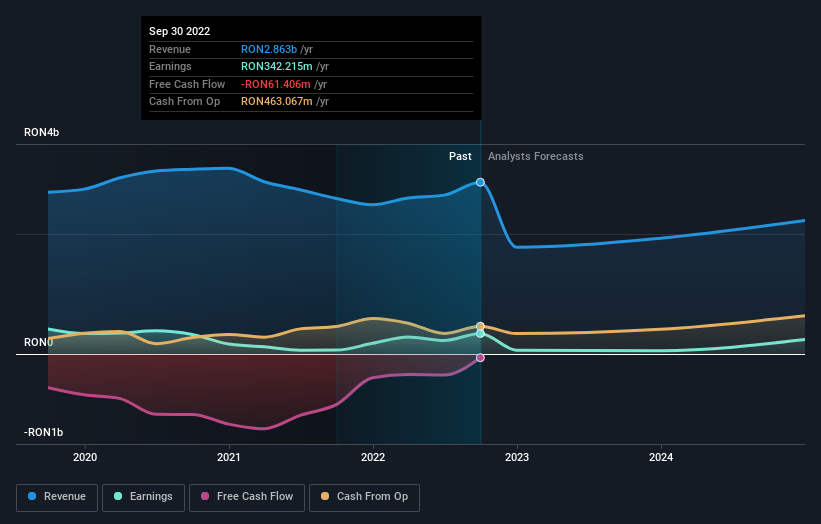Click the -RON1b y-axis label
This screenshot has width=821, height=524.
(43, 432)
